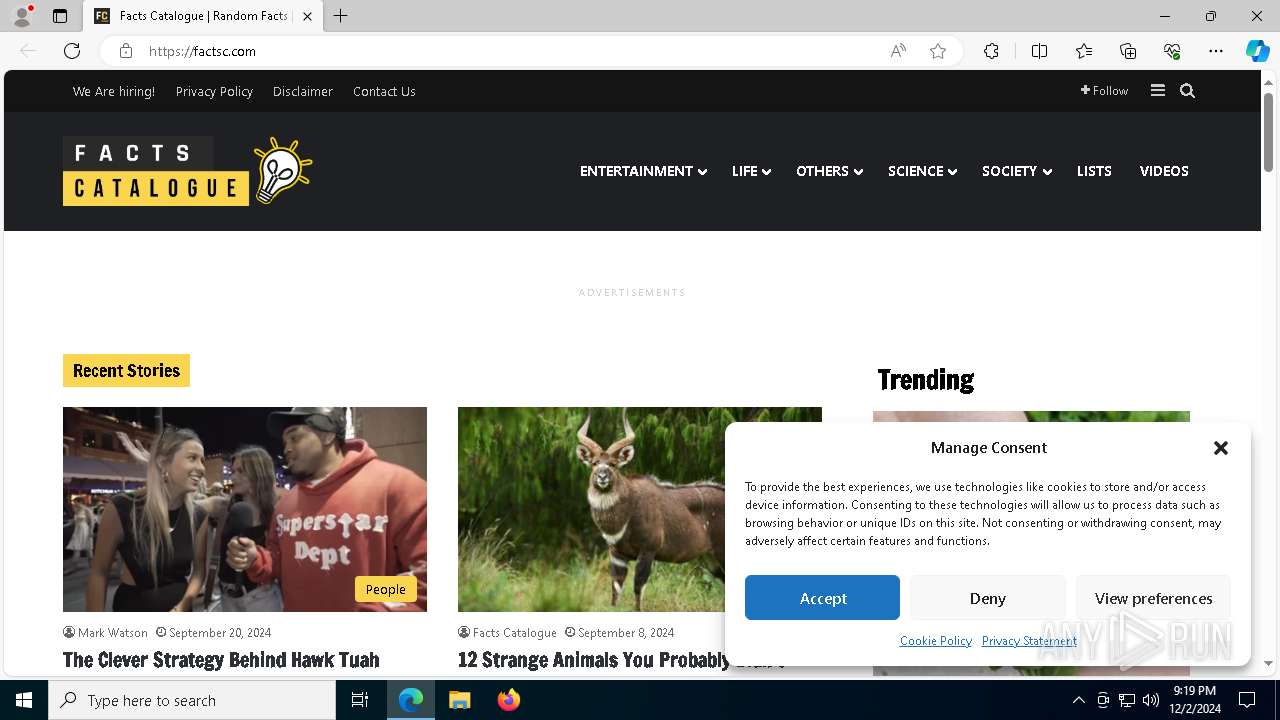
Task: Click the taskbar search box
Action: point(192,700)
